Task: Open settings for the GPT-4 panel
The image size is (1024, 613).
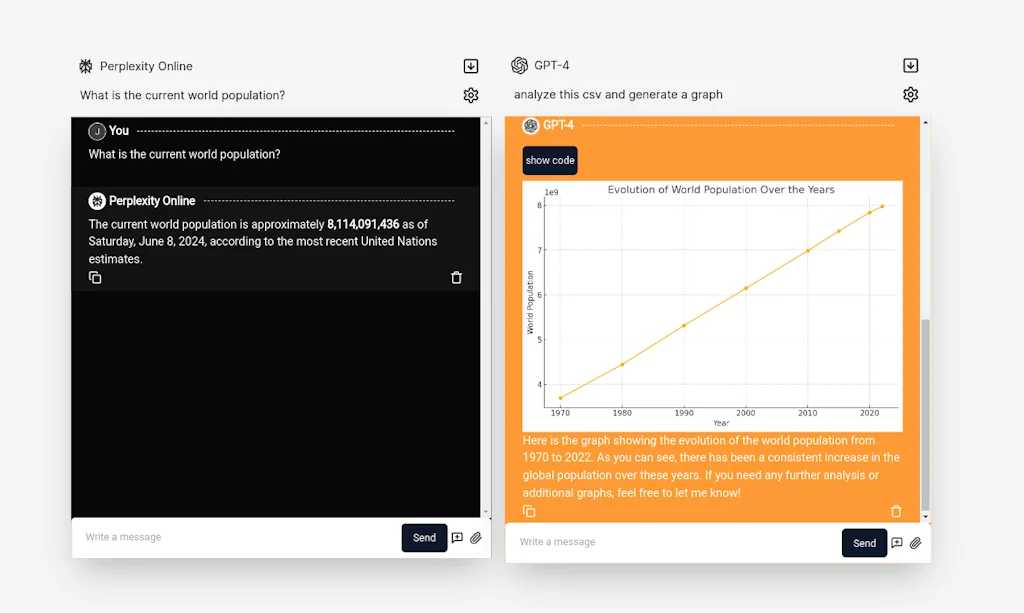Action: [x=910, y=95]
